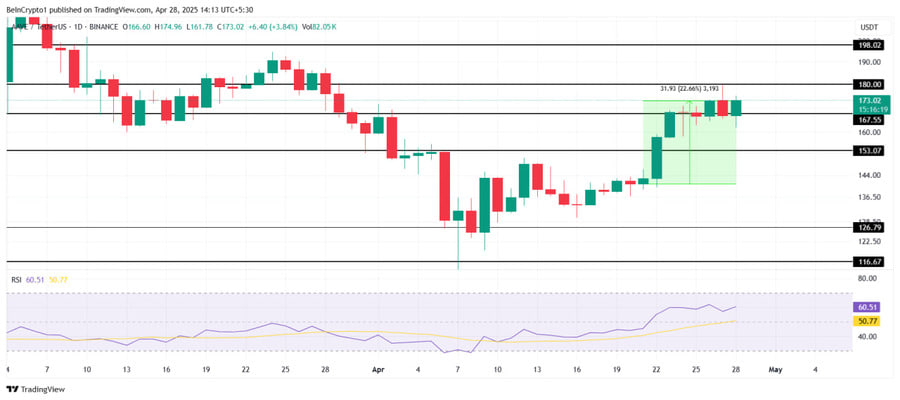The width and height of the screenshot is (900, 400).
Task: Click the 180.00 horizontal line price tag
Action: point(871,84)
